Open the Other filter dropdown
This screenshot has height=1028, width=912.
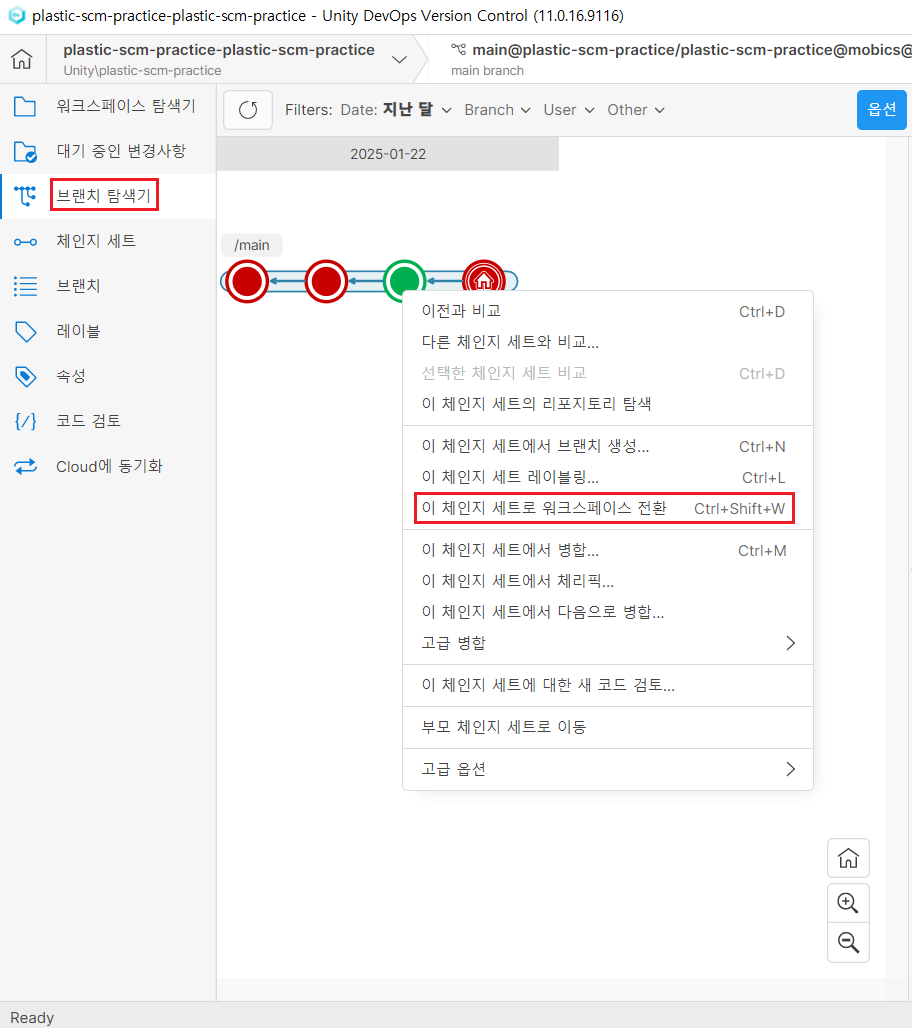pos(635,109)
